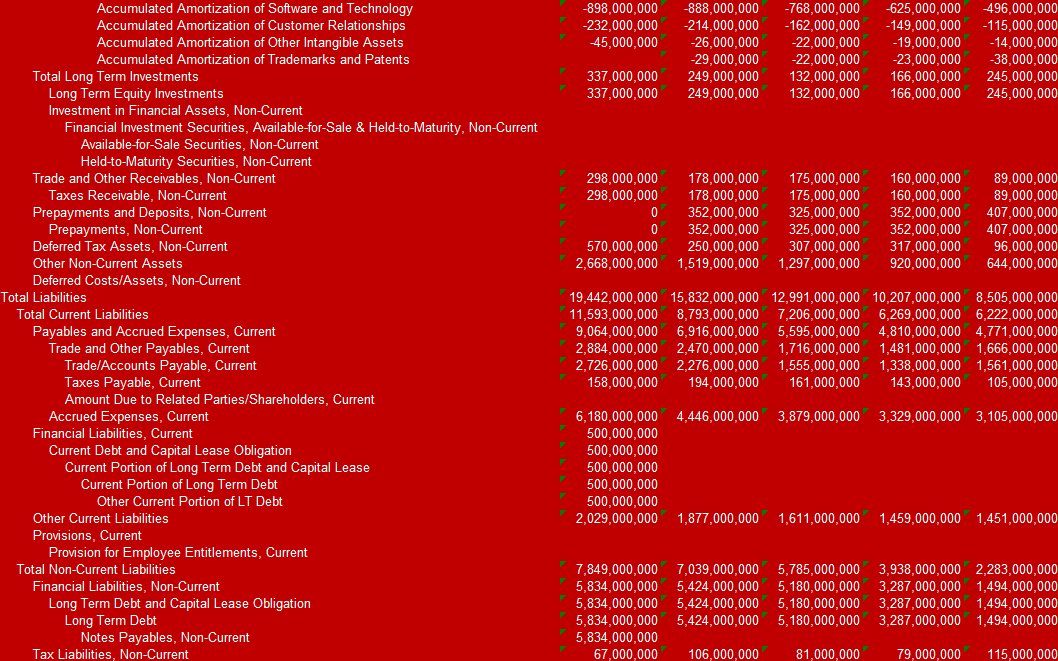The image size is (1058, 661).
Task: Select 'Deferred Costs/Assets, Non-Current' label
Action: coord(136,281)
